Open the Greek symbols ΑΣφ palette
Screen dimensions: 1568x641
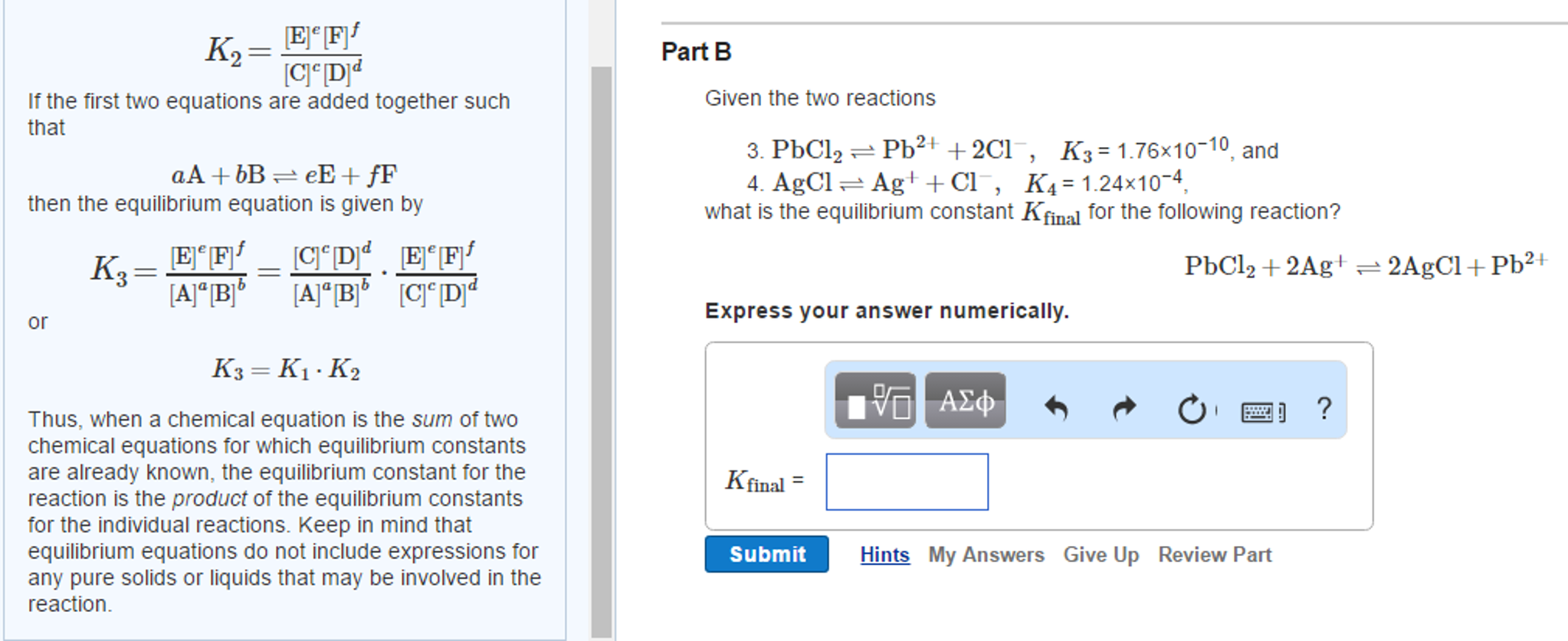[964, 402]
